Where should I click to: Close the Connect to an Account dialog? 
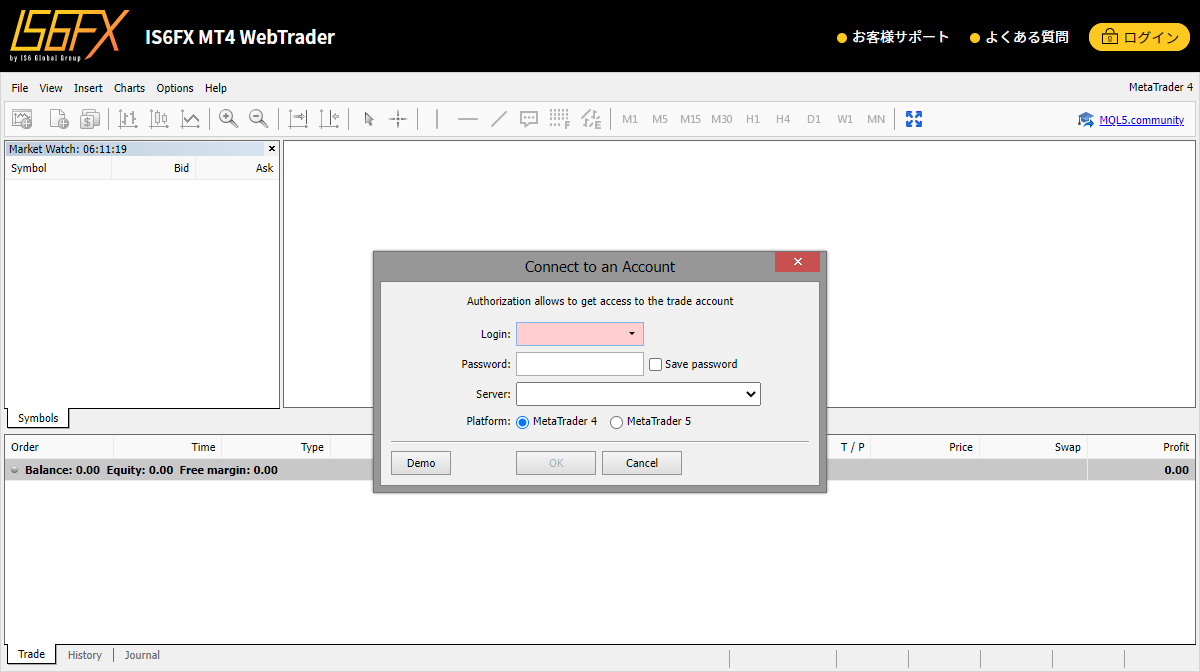[x=797, y=262]
